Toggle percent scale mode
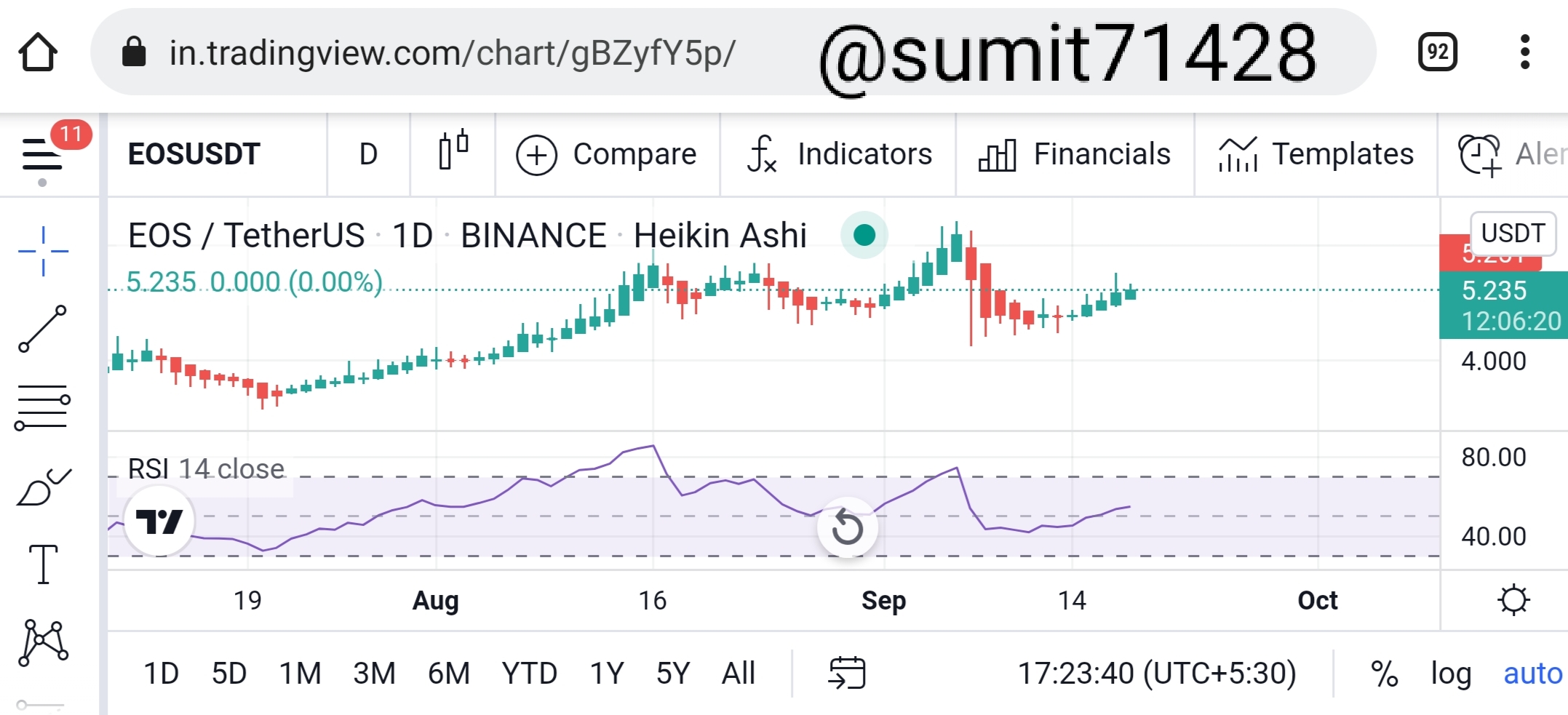 1384,674
